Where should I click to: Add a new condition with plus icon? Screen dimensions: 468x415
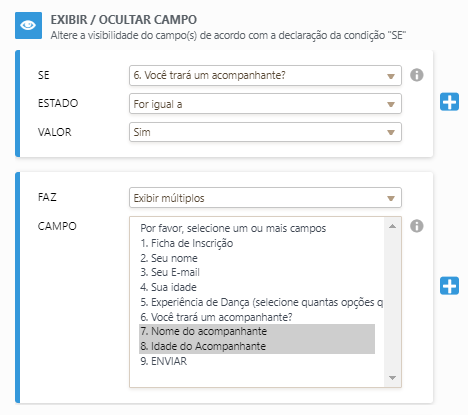(449, 102)
